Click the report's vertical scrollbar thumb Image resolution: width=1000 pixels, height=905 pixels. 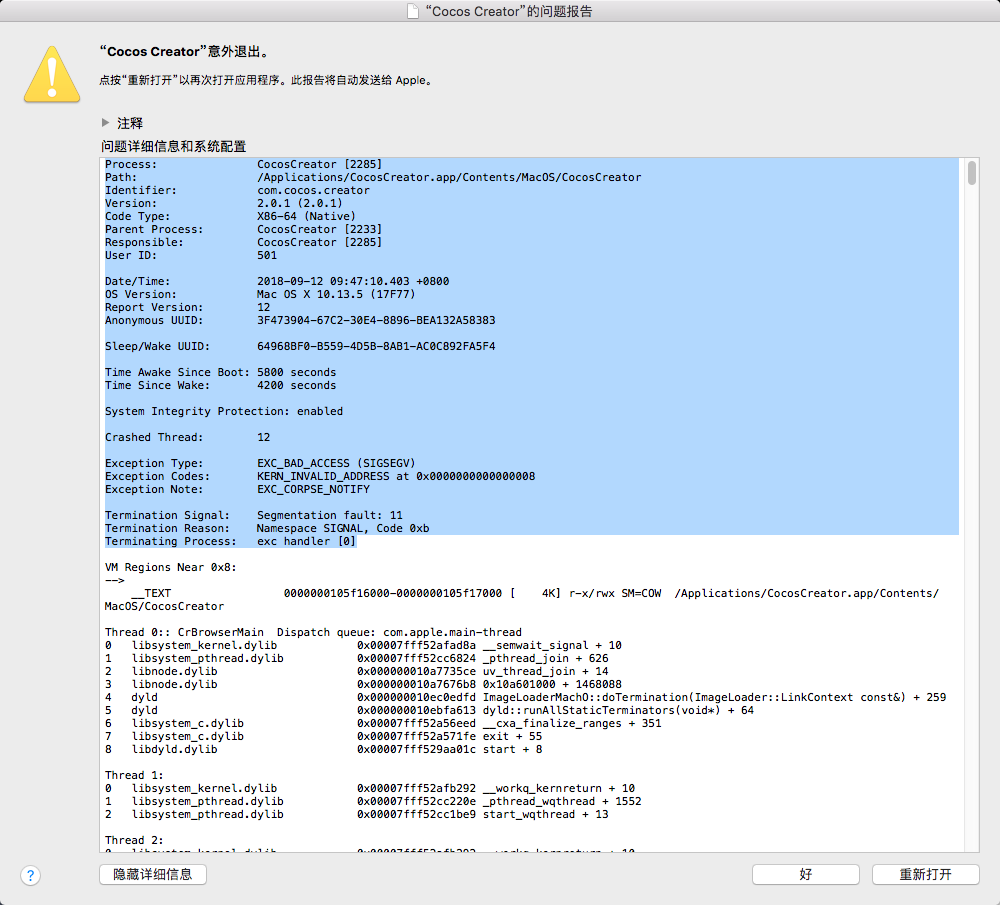971,173
